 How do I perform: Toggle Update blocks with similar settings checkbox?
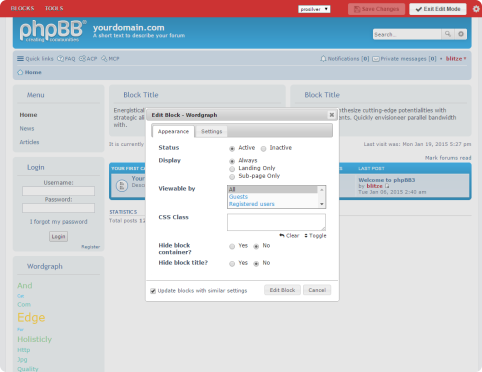(x=153, y=291)
